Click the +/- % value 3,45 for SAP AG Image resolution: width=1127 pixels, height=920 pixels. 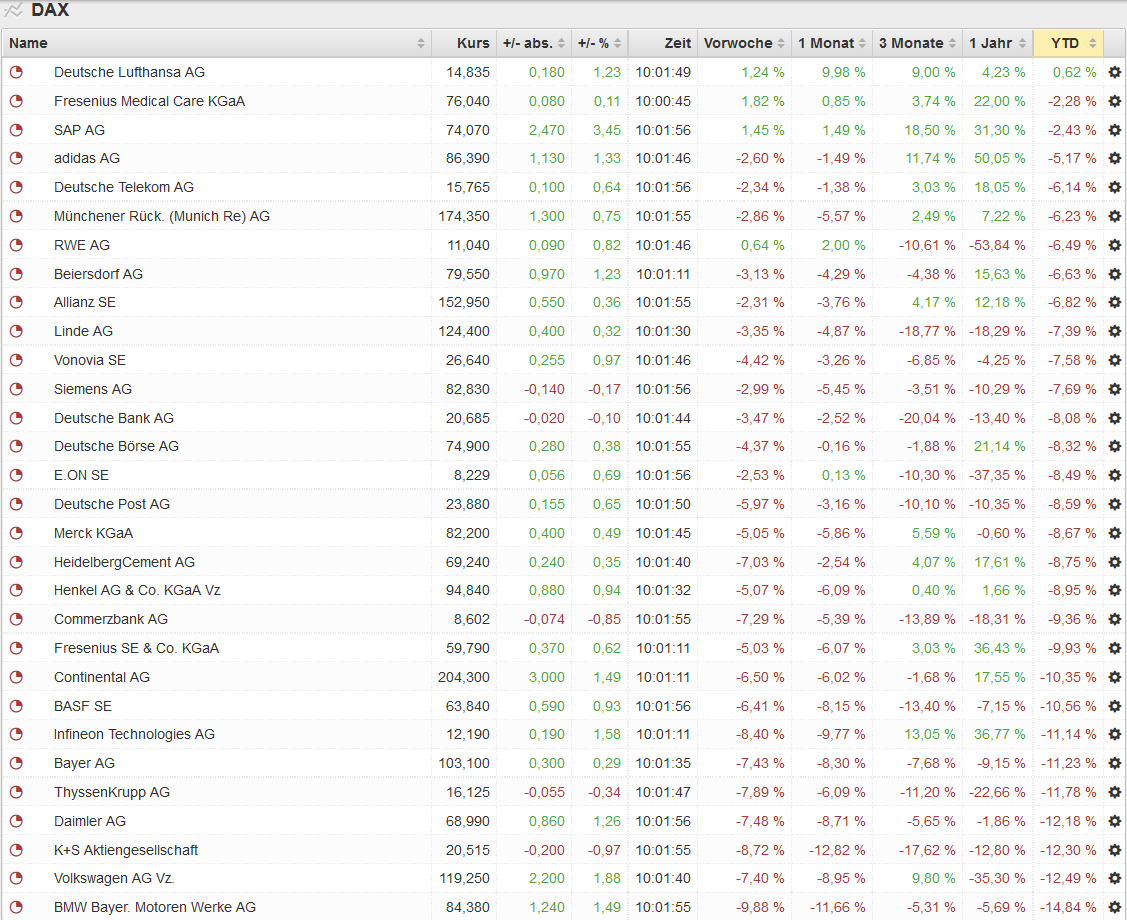tap(607, 130)
